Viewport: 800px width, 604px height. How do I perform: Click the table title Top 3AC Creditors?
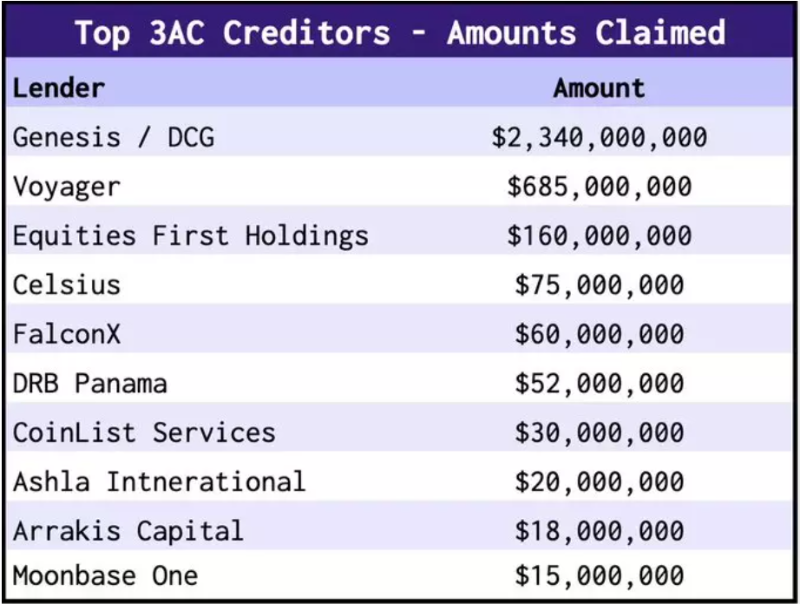[x=399, y=32]
